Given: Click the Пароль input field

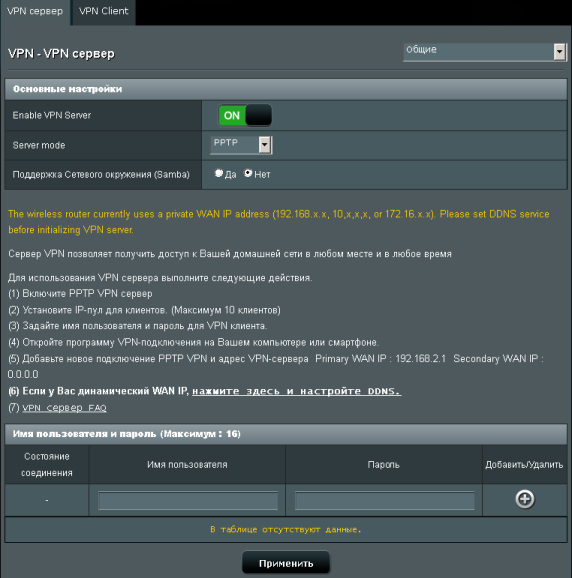Looking at the screenshot, I should [384, 500].
